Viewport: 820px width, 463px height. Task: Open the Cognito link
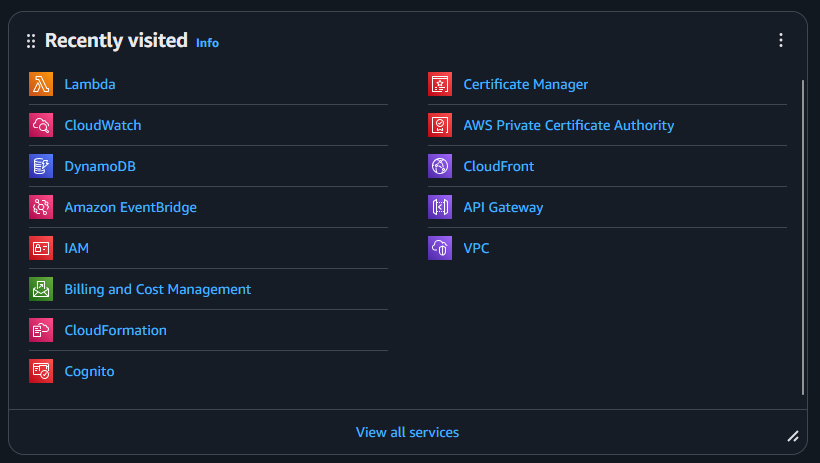89,371
